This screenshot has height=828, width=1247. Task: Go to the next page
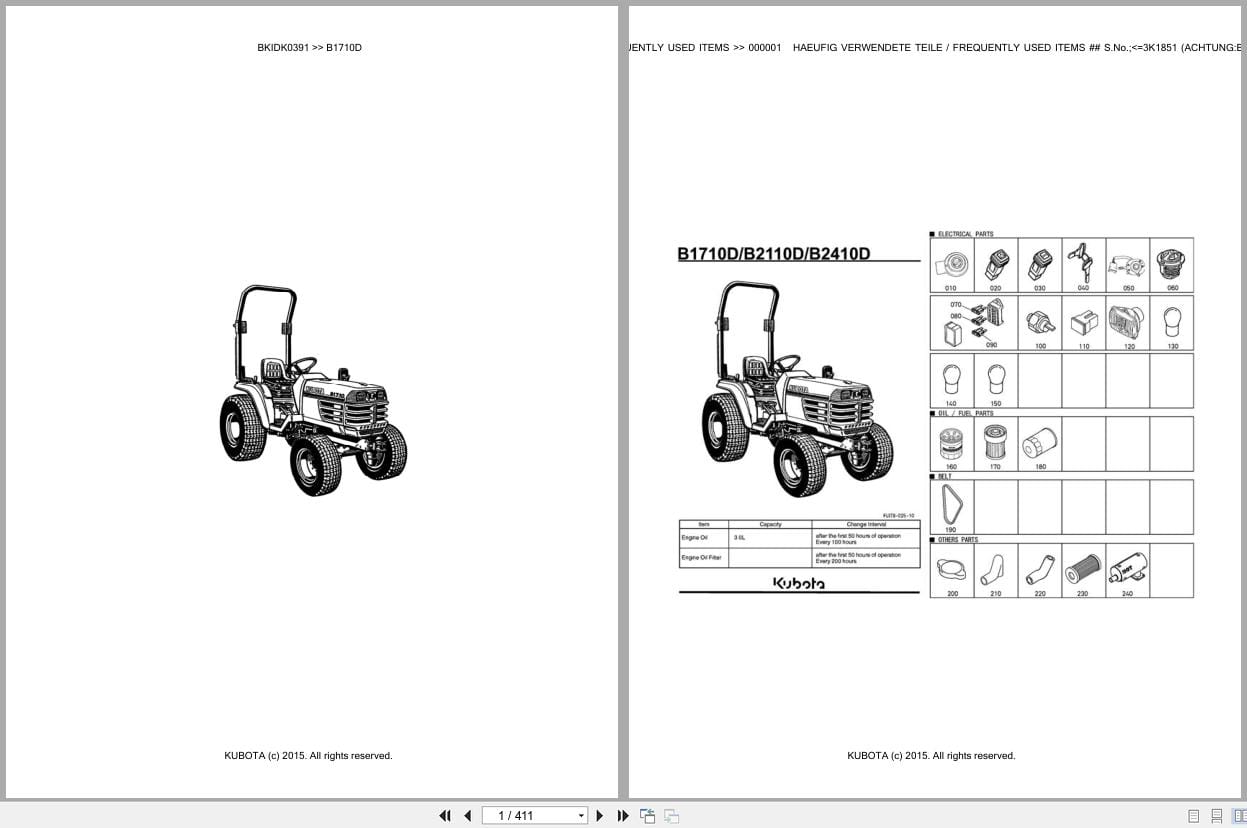coord(600,816)
